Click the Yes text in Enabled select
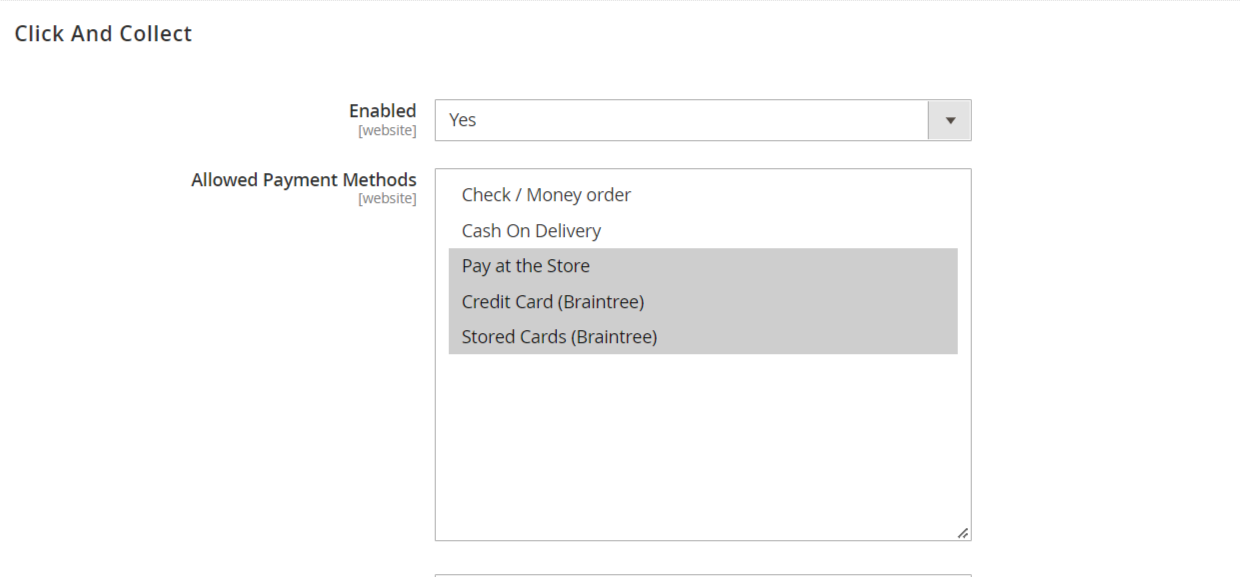Image resolution: width=1240 pixels, height=577 pixels. point(462,120)
